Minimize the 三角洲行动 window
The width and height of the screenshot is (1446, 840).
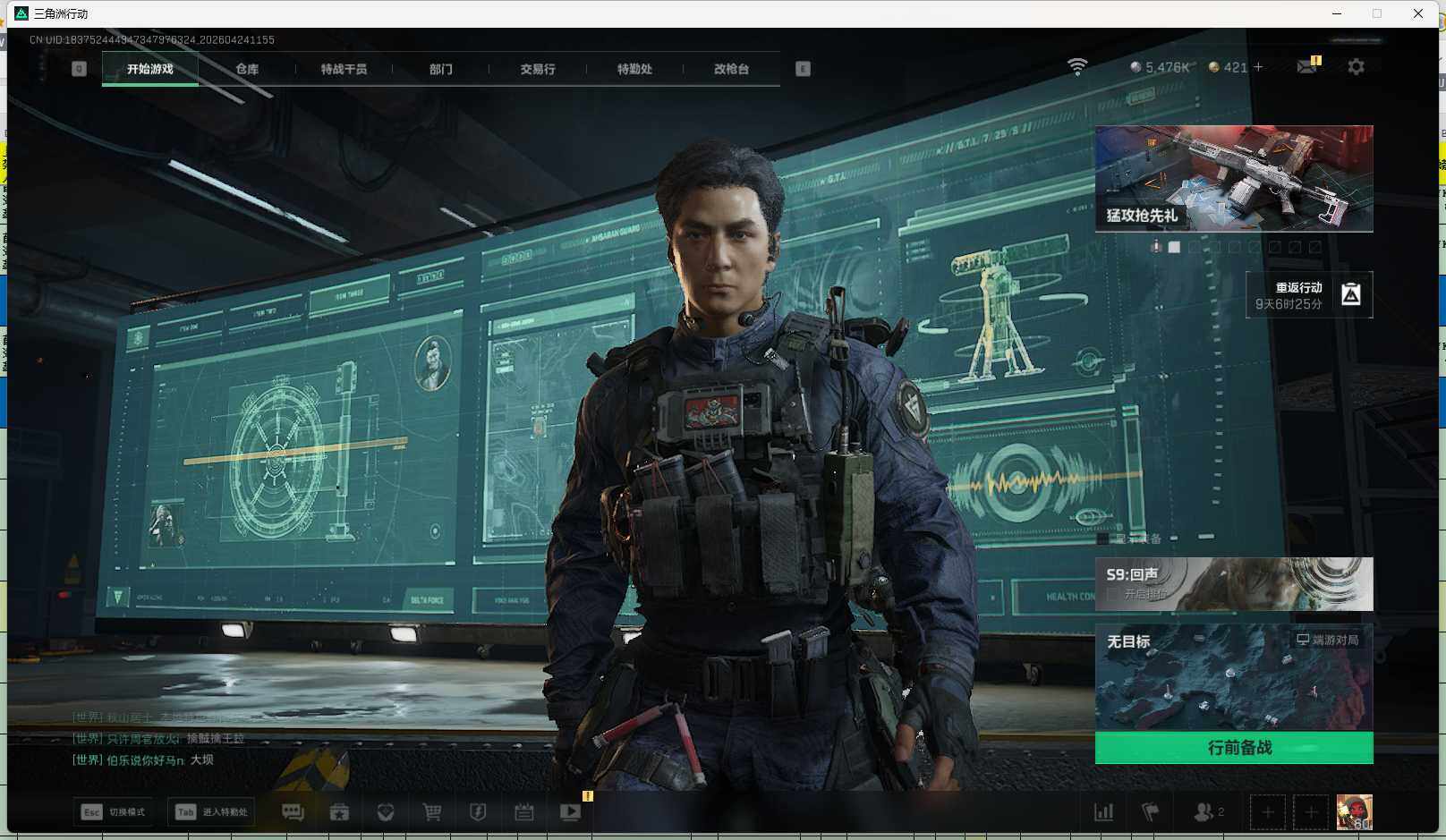[x=1337, y=13]
